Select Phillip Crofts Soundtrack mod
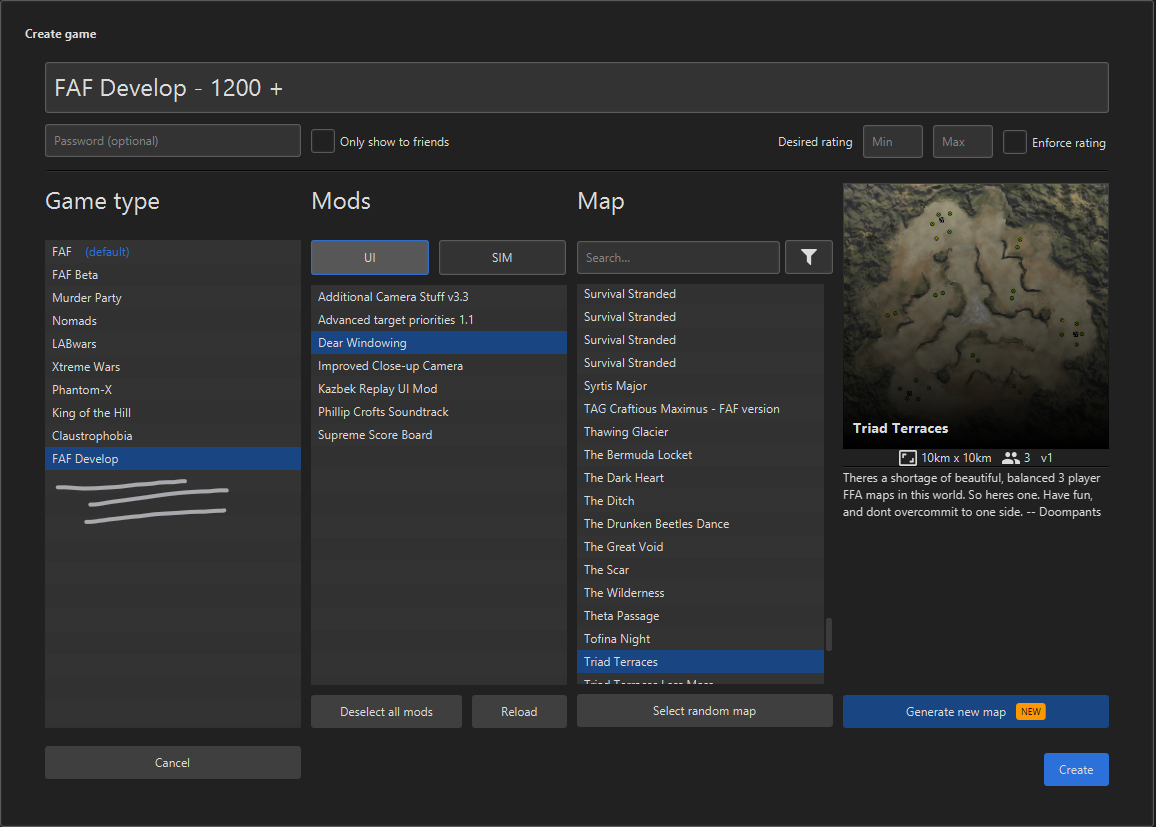Image resolution: width=1156 pixels, height=827 pixels. point(439,411)
